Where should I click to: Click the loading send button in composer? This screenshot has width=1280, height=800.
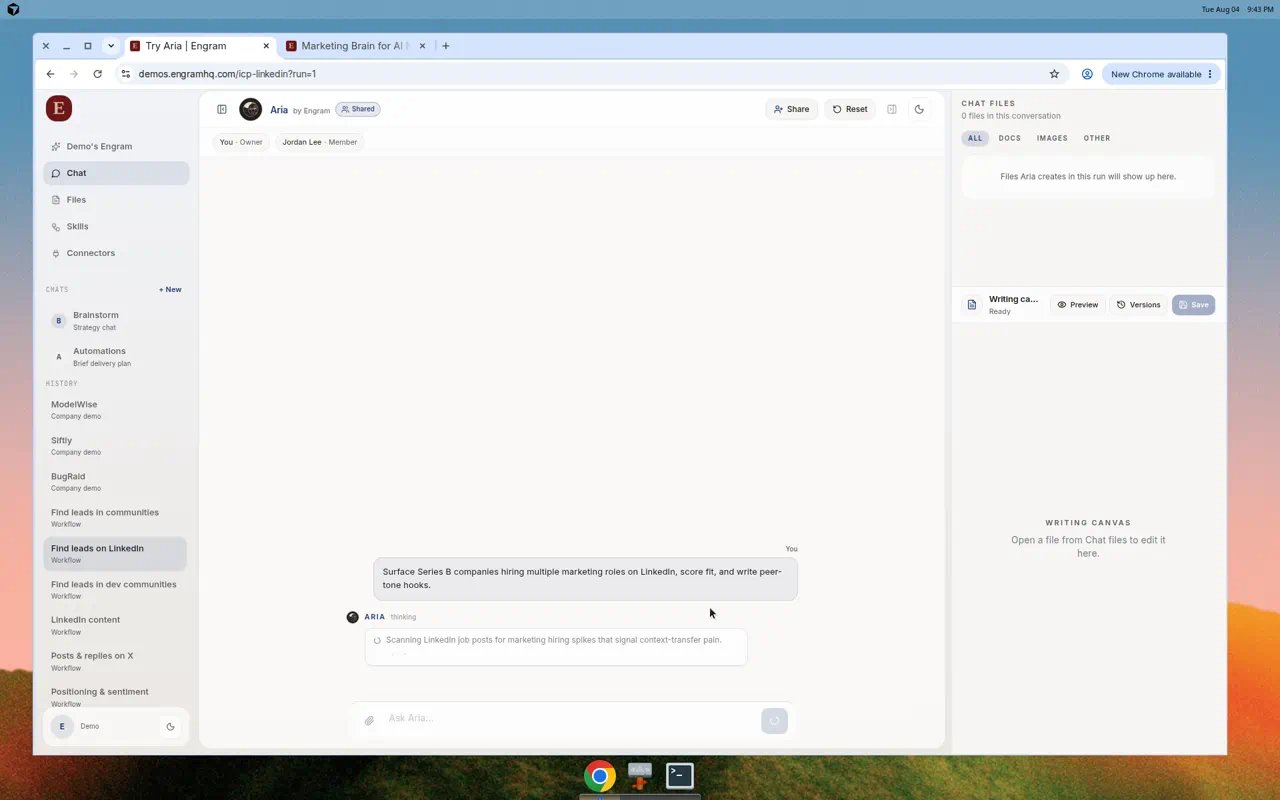[774, 720]
